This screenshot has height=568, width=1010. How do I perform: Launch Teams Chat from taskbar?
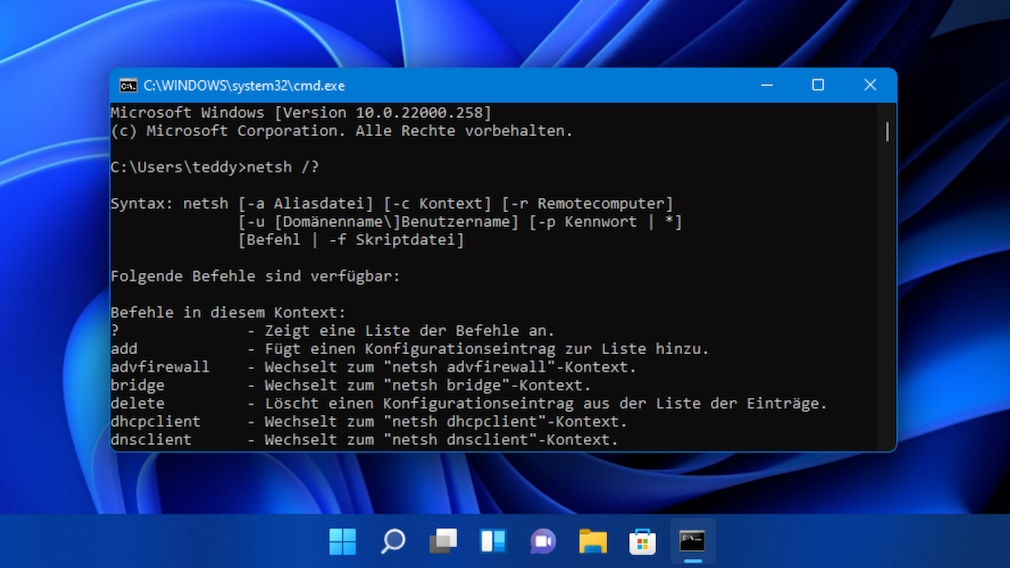coord(542,541)
